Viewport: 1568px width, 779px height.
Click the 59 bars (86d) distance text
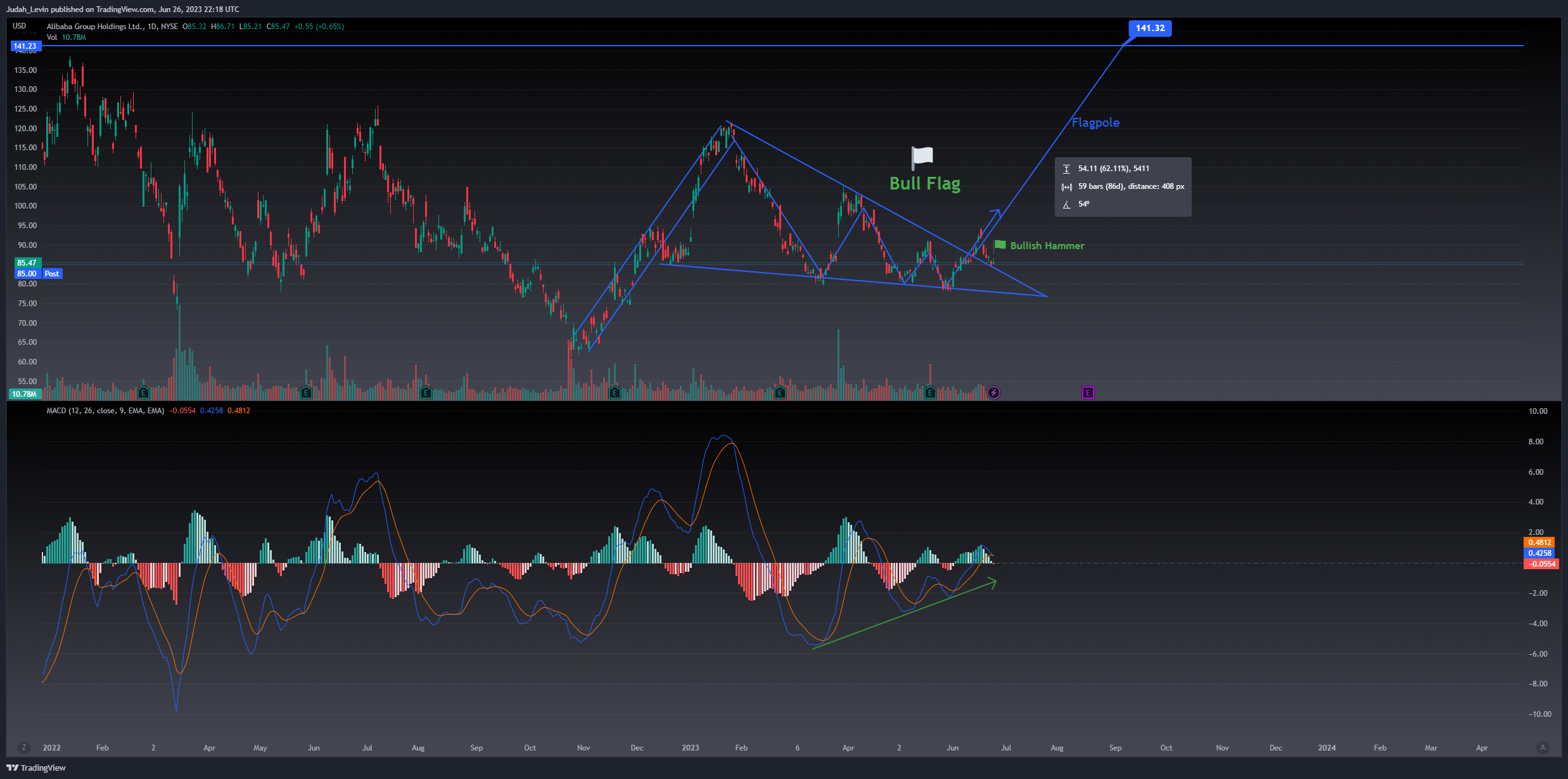(x=1131, y=186)
